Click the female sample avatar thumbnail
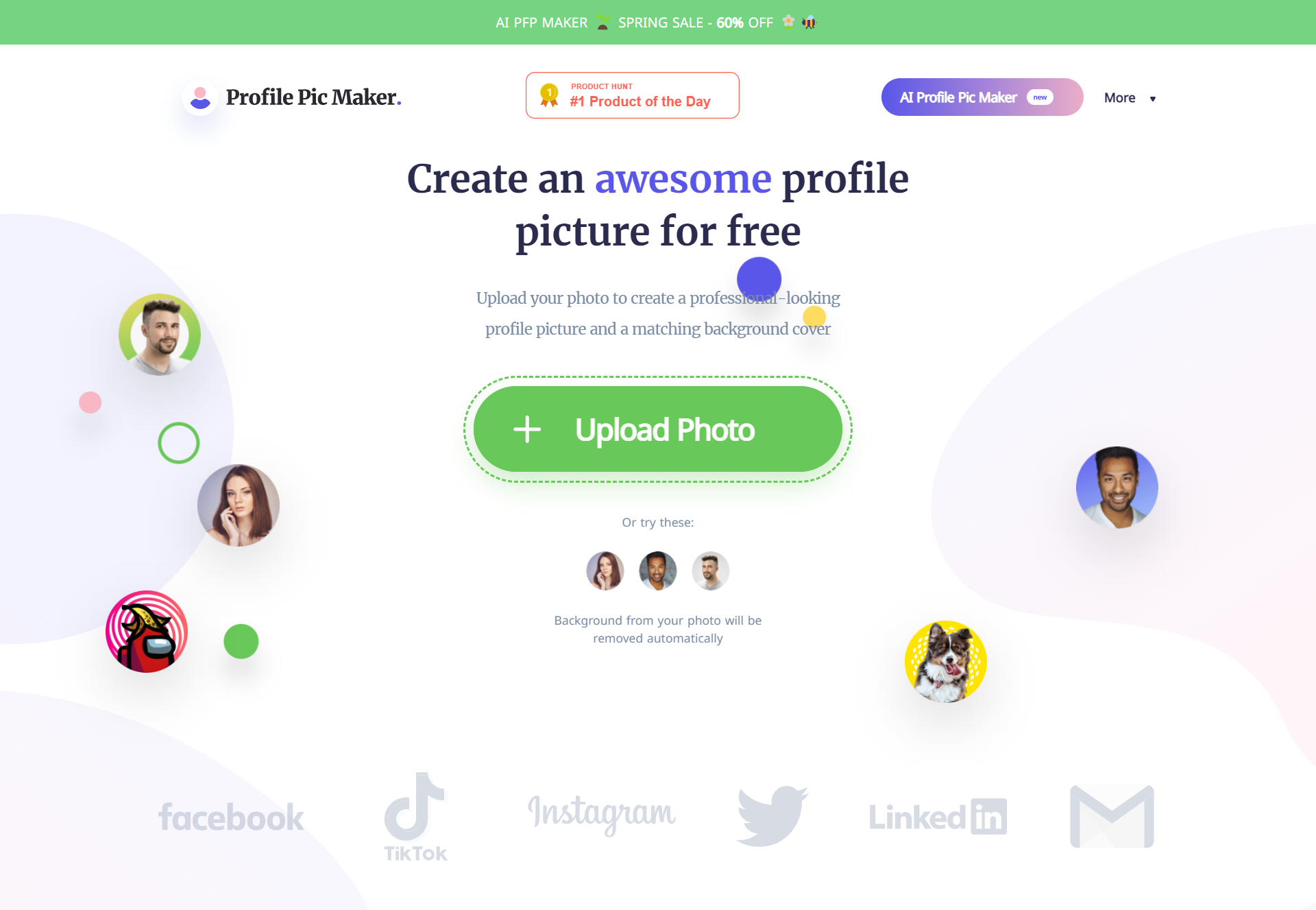1316x910 pixels. tap(605, 570)
